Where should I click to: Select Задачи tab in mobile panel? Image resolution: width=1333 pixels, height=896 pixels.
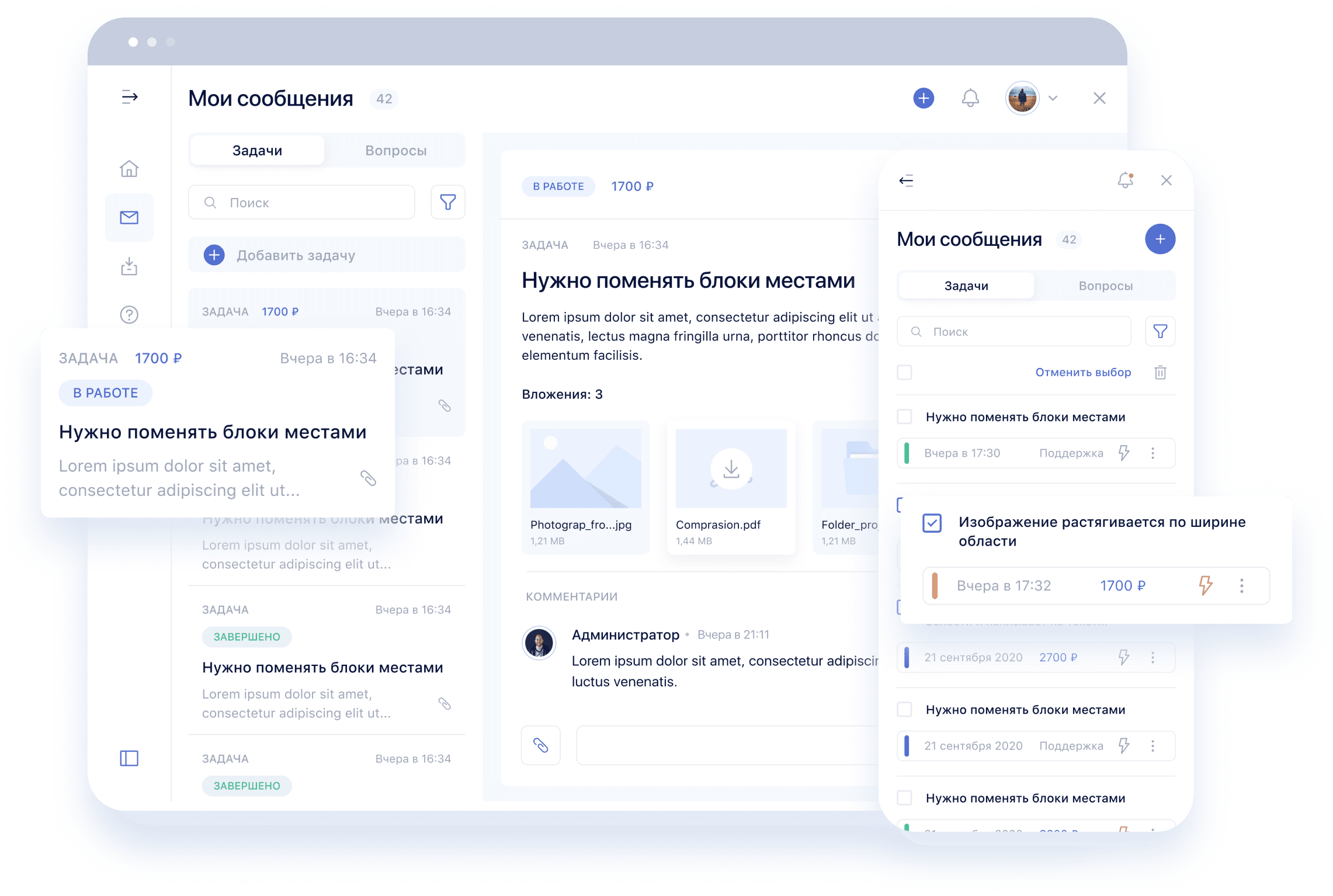(966, 286)
